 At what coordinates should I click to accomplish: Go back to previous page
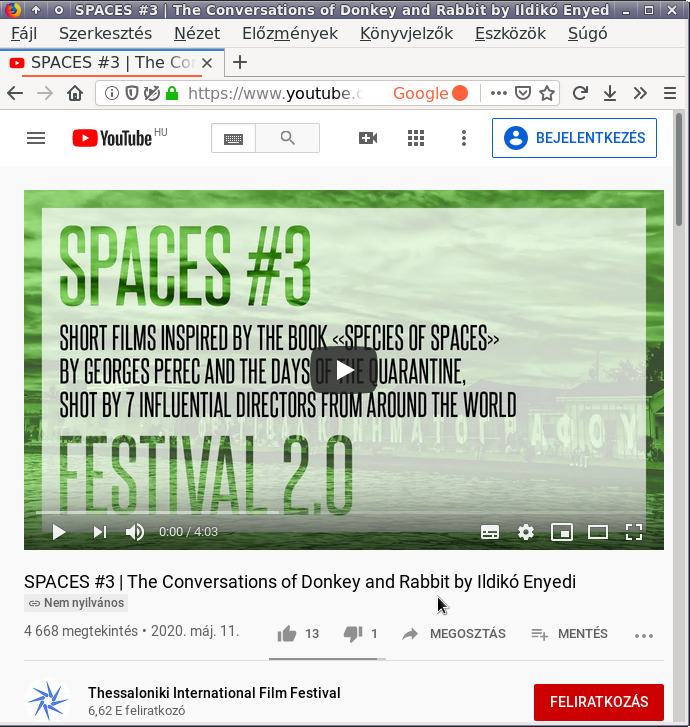15,93
